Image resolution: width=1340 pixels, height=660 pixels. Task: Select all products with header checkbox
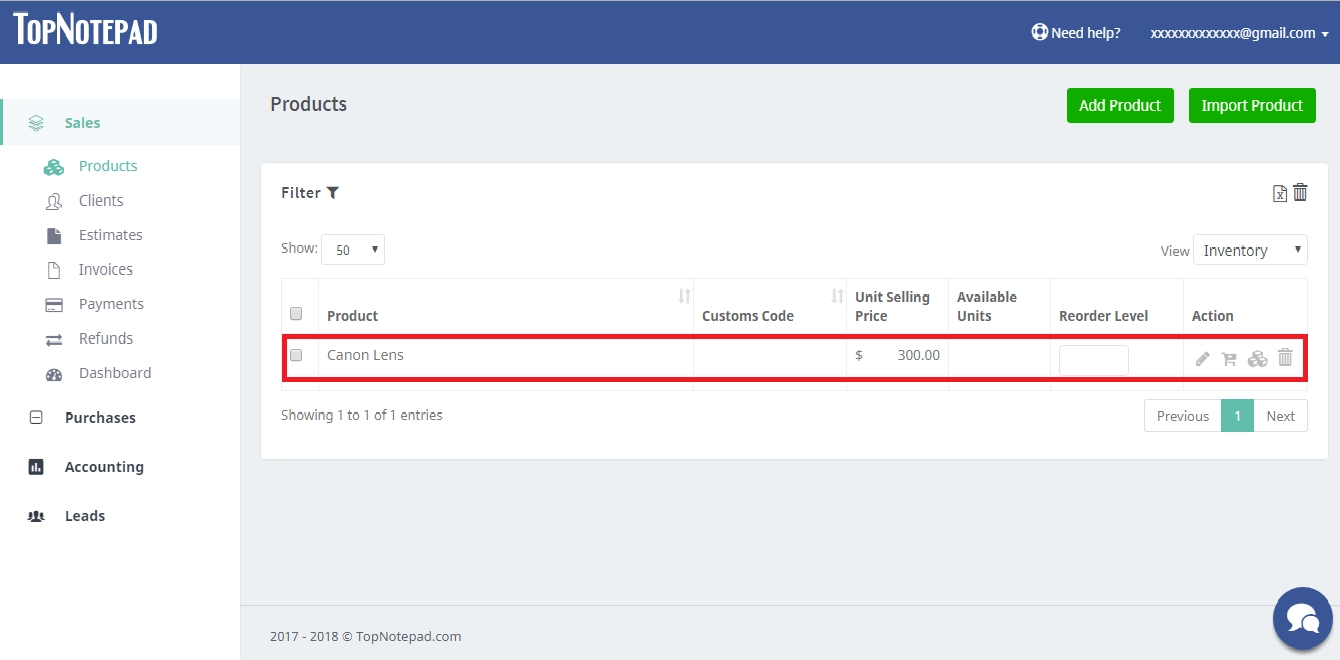296,314
